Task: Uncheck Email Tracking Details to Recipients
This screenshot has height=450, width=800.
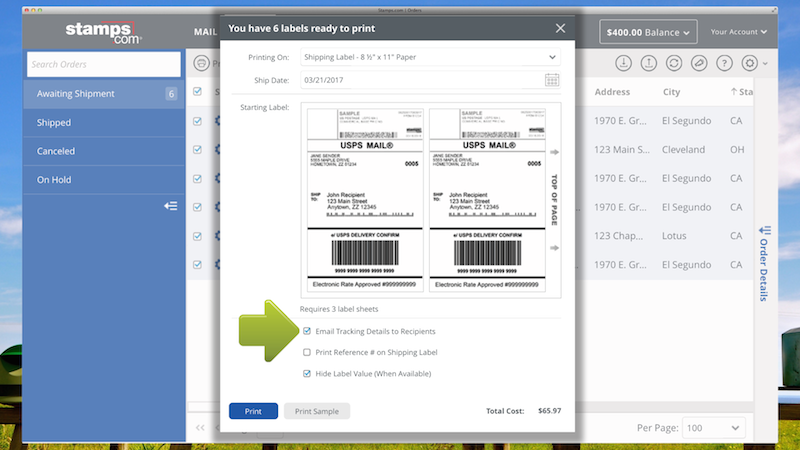Action: (x=308, y=331)
